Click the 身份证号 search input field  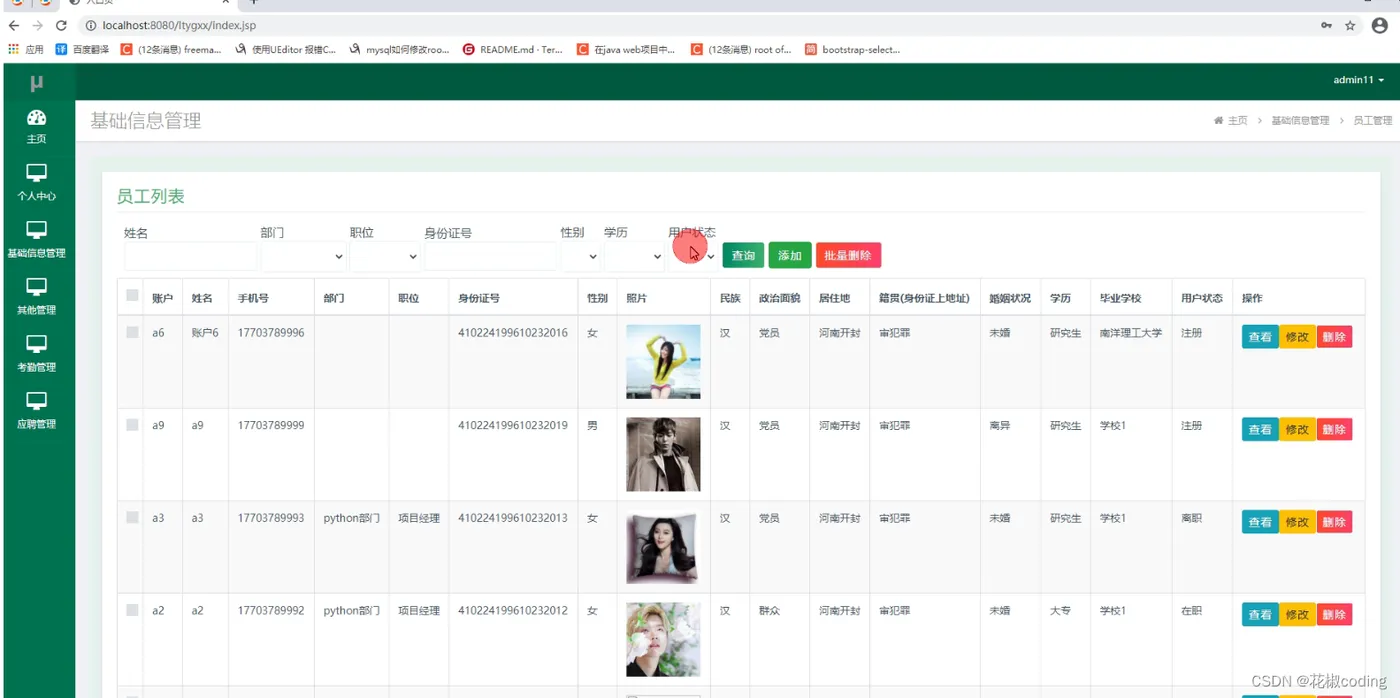click(490, 256)
